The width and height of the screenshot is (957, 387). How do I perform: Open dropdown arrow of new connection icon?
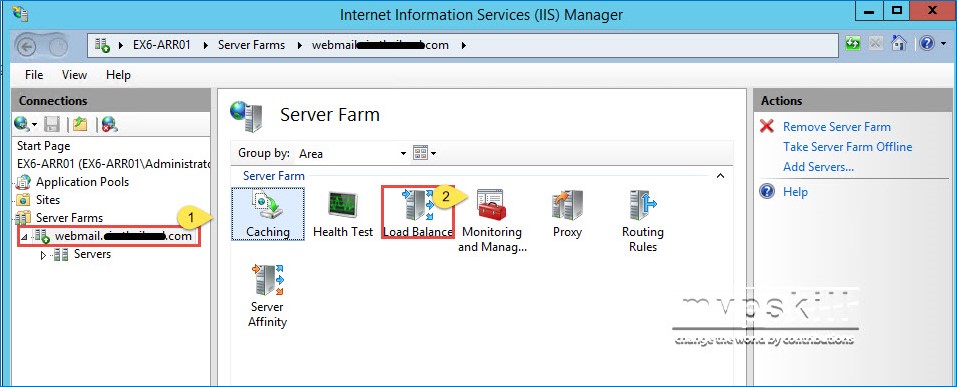[x=35, y=125]
